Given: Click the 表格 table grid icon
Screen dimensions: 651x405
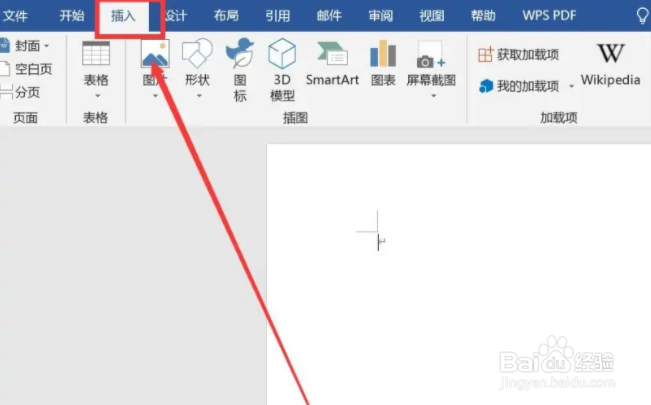Looking at the screenshot, I should (96, 54).
